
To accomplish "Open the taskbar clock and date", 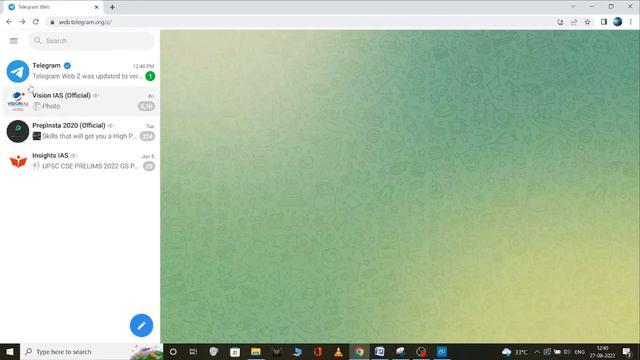I will (x=602, y=352).
